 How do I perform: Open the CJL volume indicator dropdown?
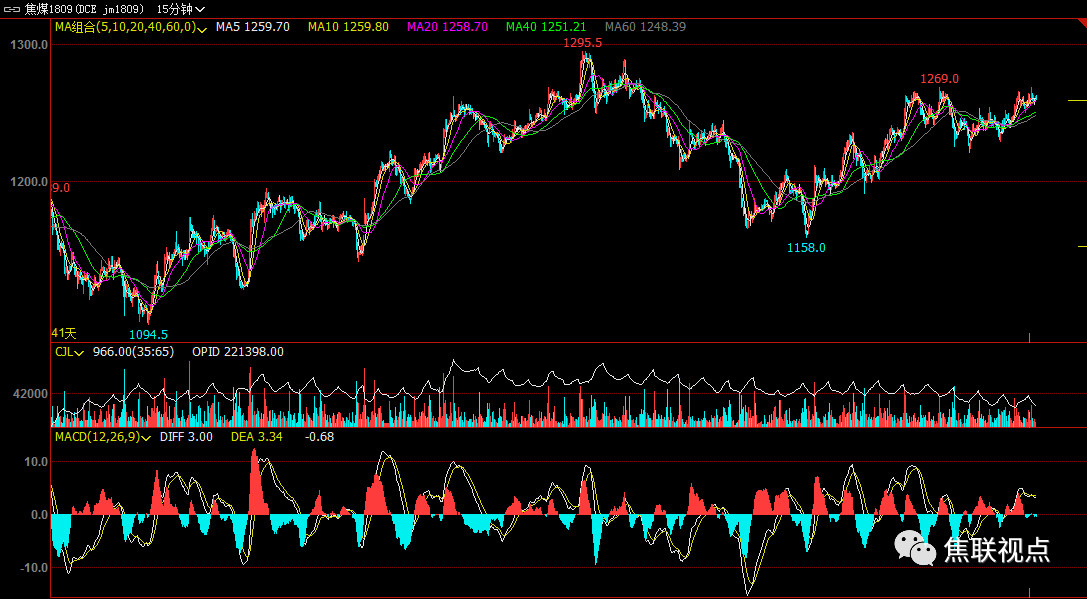coord(69,352)
